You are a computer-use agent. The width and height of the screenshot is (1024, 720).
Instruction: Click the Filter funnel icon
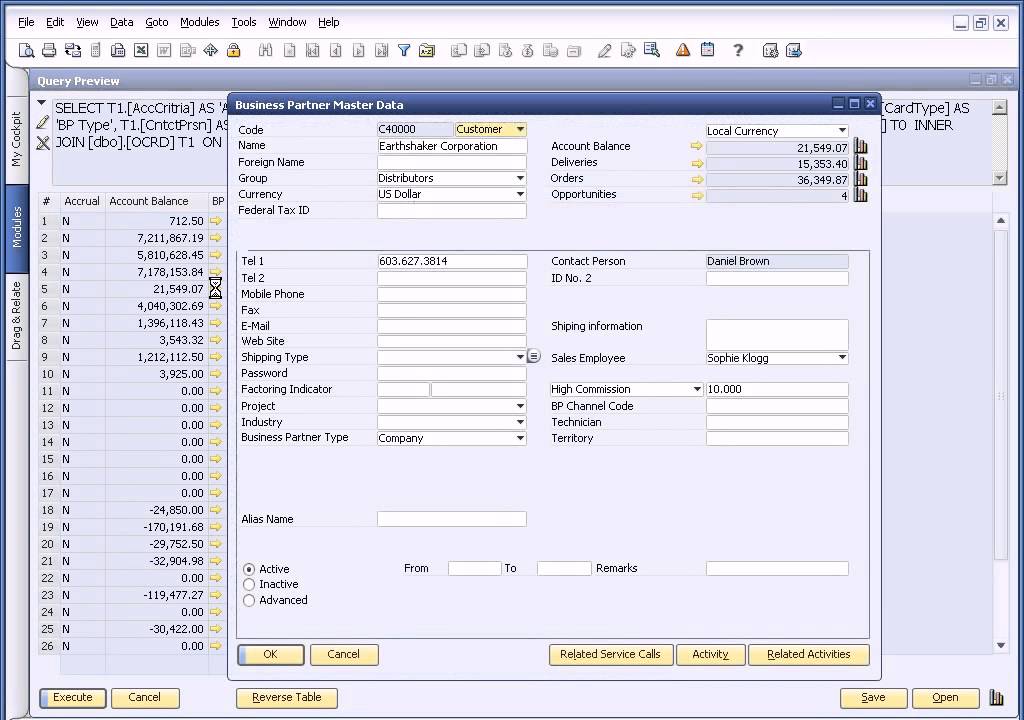(404, 50)
